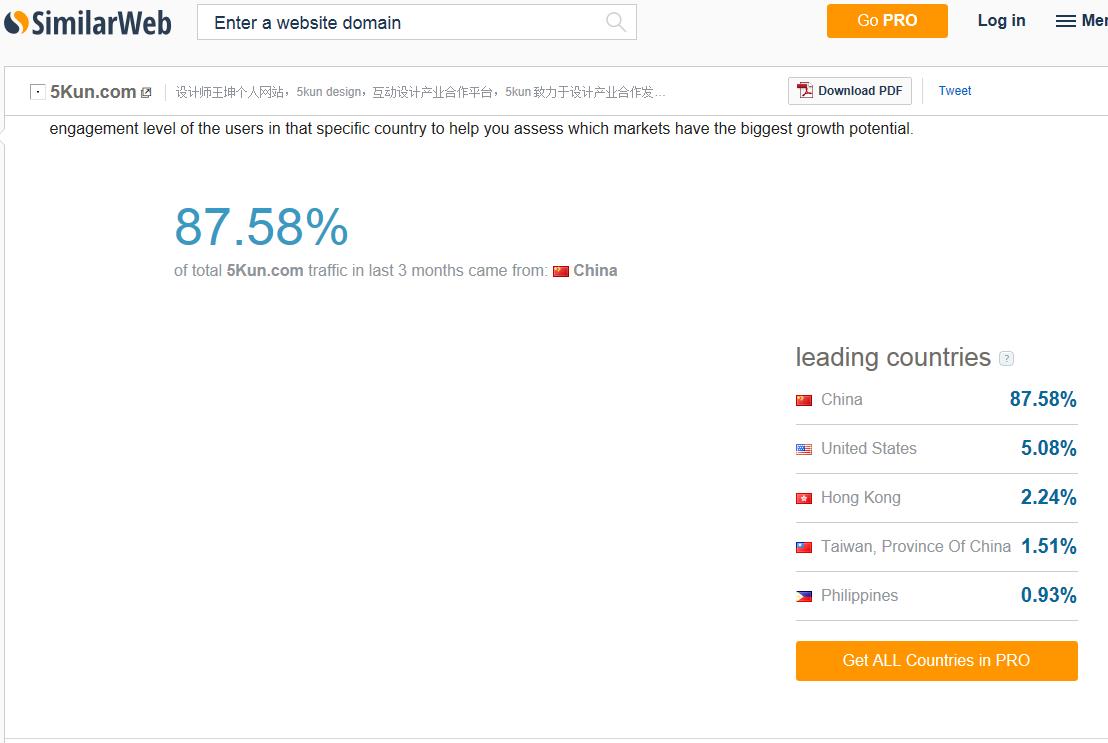The width and height of the screenshot is (1108, 743).
Task: Click the search magnifier icon
Action: pyautogui.click(x=615, y=22)
